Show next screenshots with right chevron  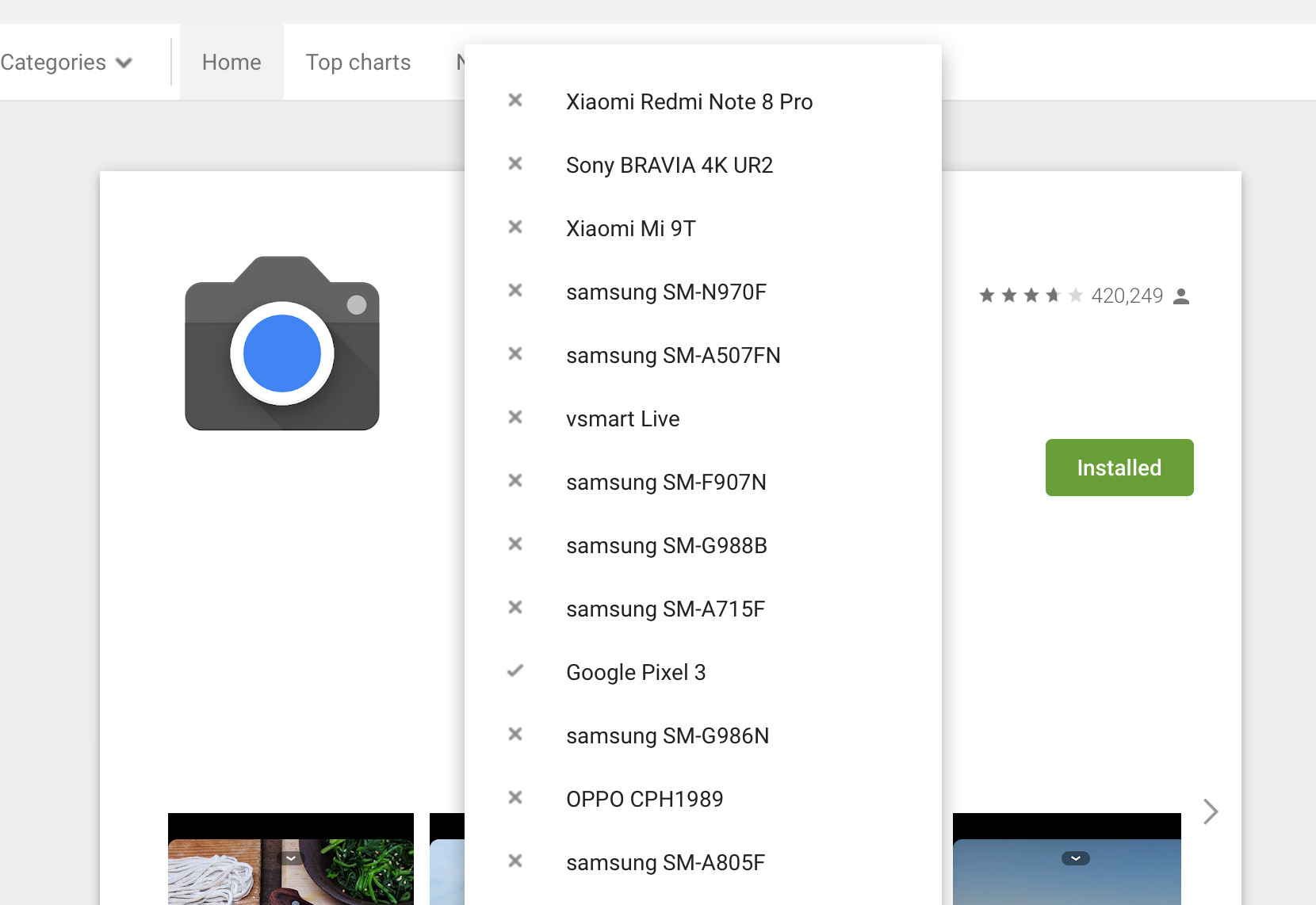[x=1210, y=811]
